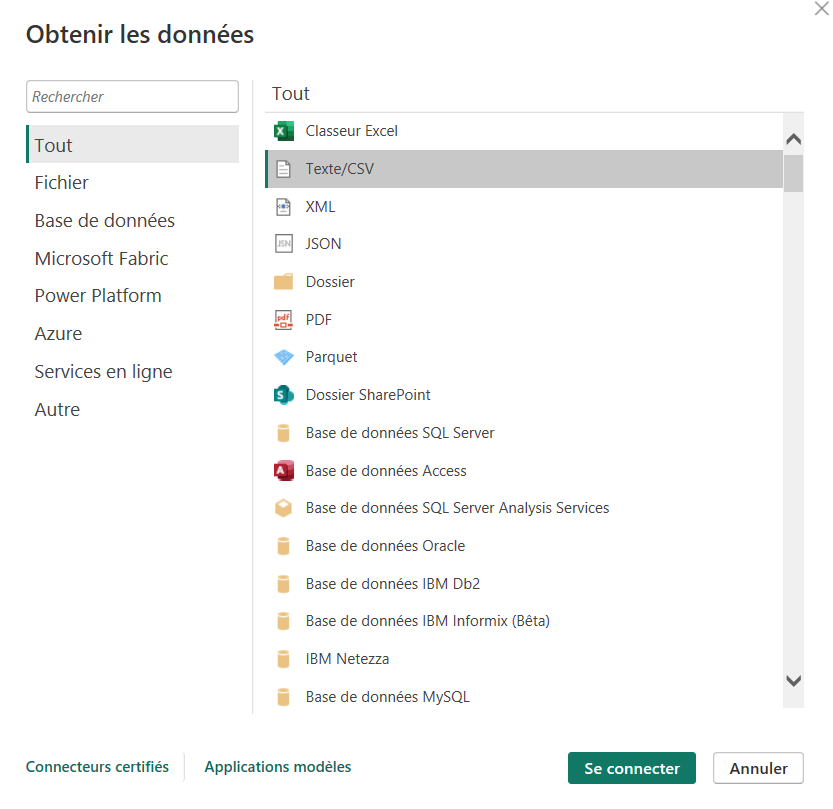Click the scrollbar down arrow

pyautogui.click(x=794, y=681)
